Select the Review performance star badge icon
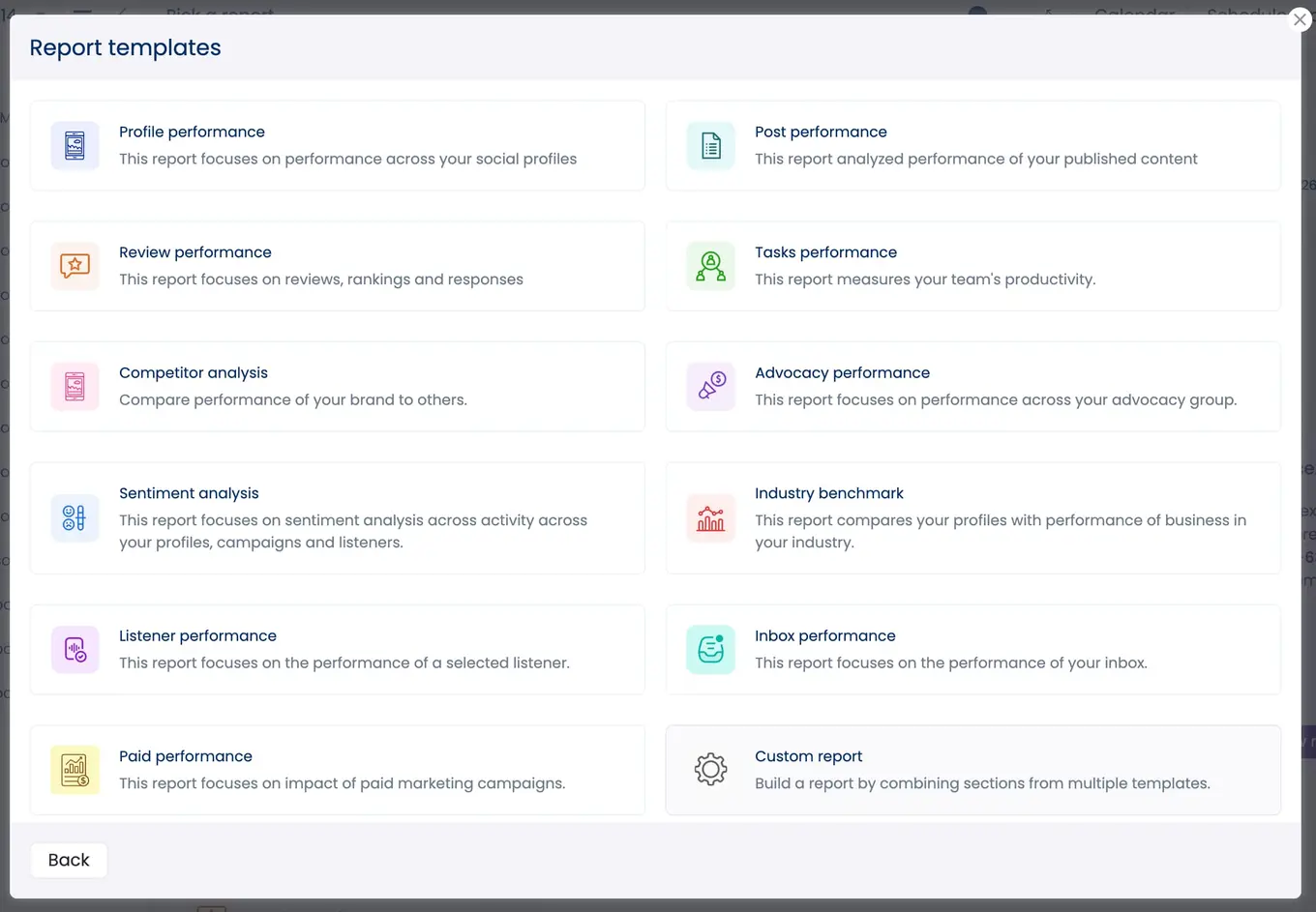Image resolution: width=1316 pixels, height=912 pixels. click(x=75, y=266)
